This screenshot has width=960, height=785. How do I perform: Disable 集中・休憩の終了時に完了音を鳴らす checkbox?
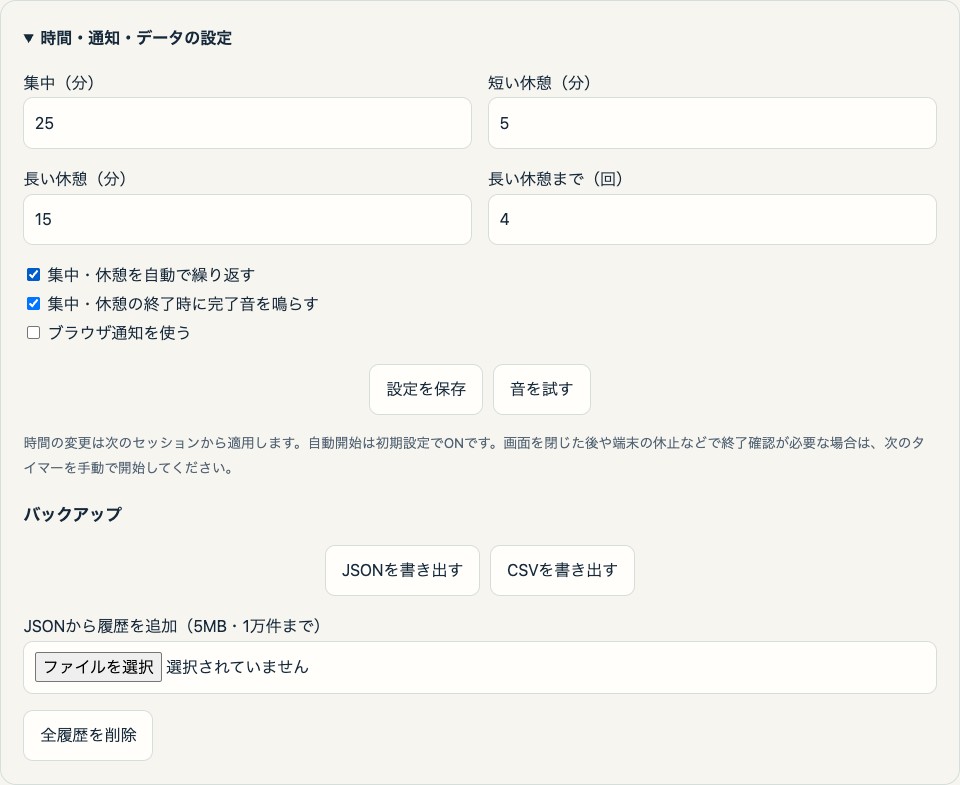tap(34, 304)
